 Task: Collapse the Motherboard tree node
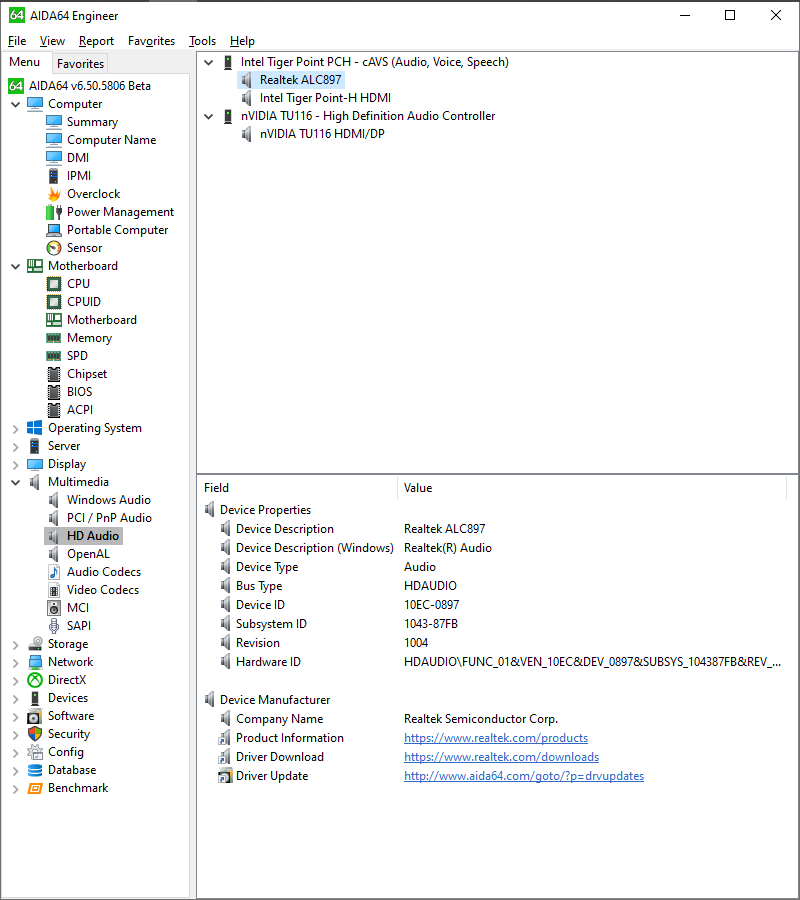[x=15, y=266]
